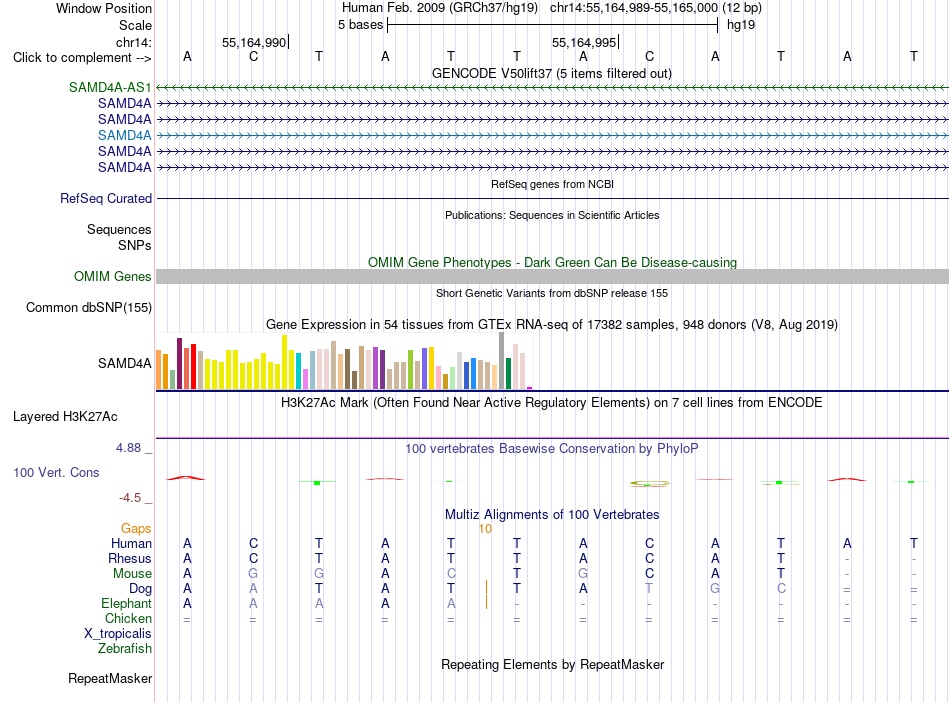Click 'Human Feb. 2009 (GRCh37/hg19)' heading
This screenshot has height=702, width=950.
tap(440, 8)
